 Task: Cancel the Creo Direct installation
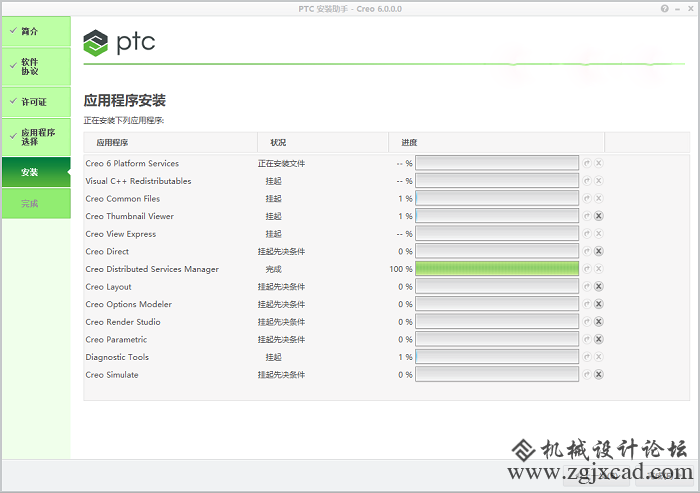pyautogui.click(x=599, y=251)
